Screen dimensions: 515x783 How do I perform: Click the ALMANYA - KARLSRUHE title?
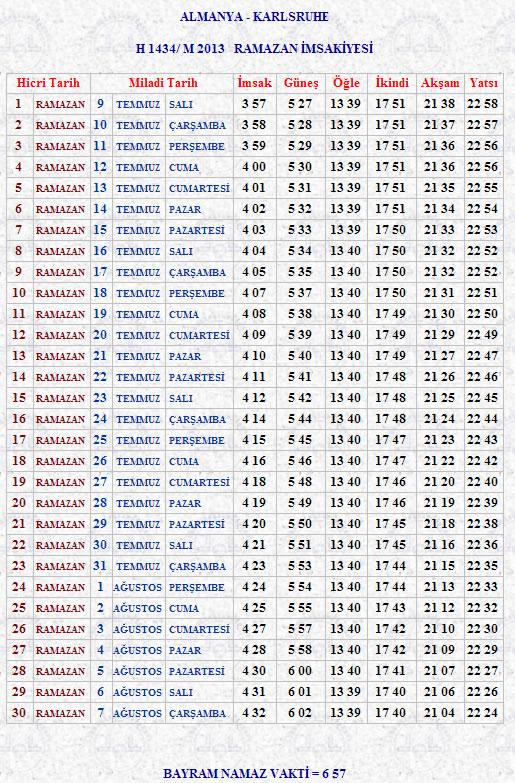pyautogui.click(x=254, y=16)
